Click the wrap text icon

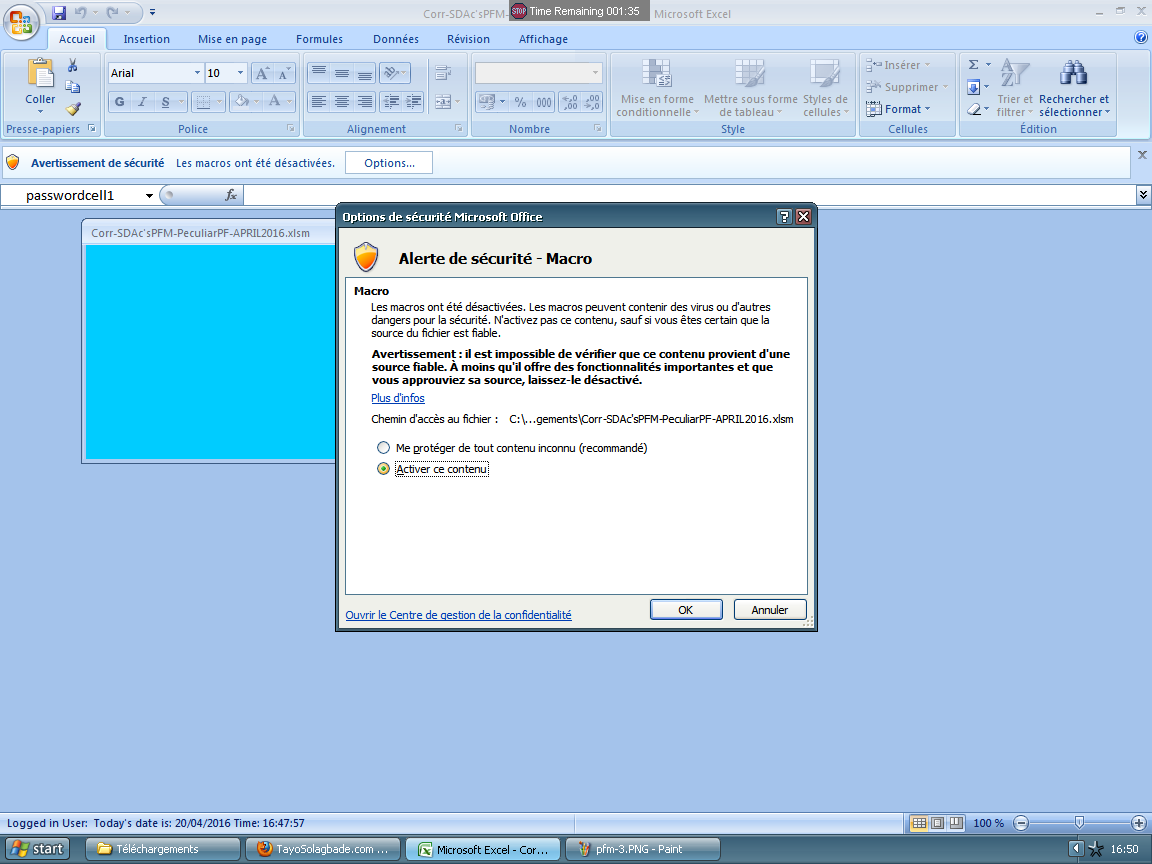443,73
